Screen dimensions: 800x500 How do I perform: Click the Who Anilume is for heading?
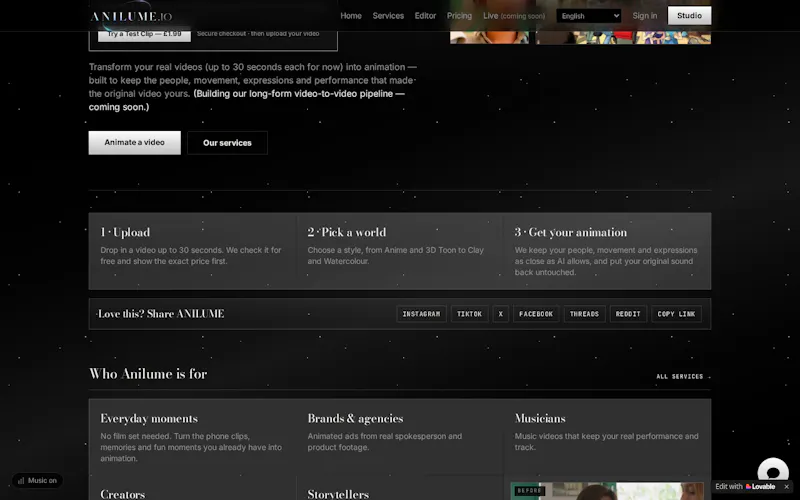(148, 373)
